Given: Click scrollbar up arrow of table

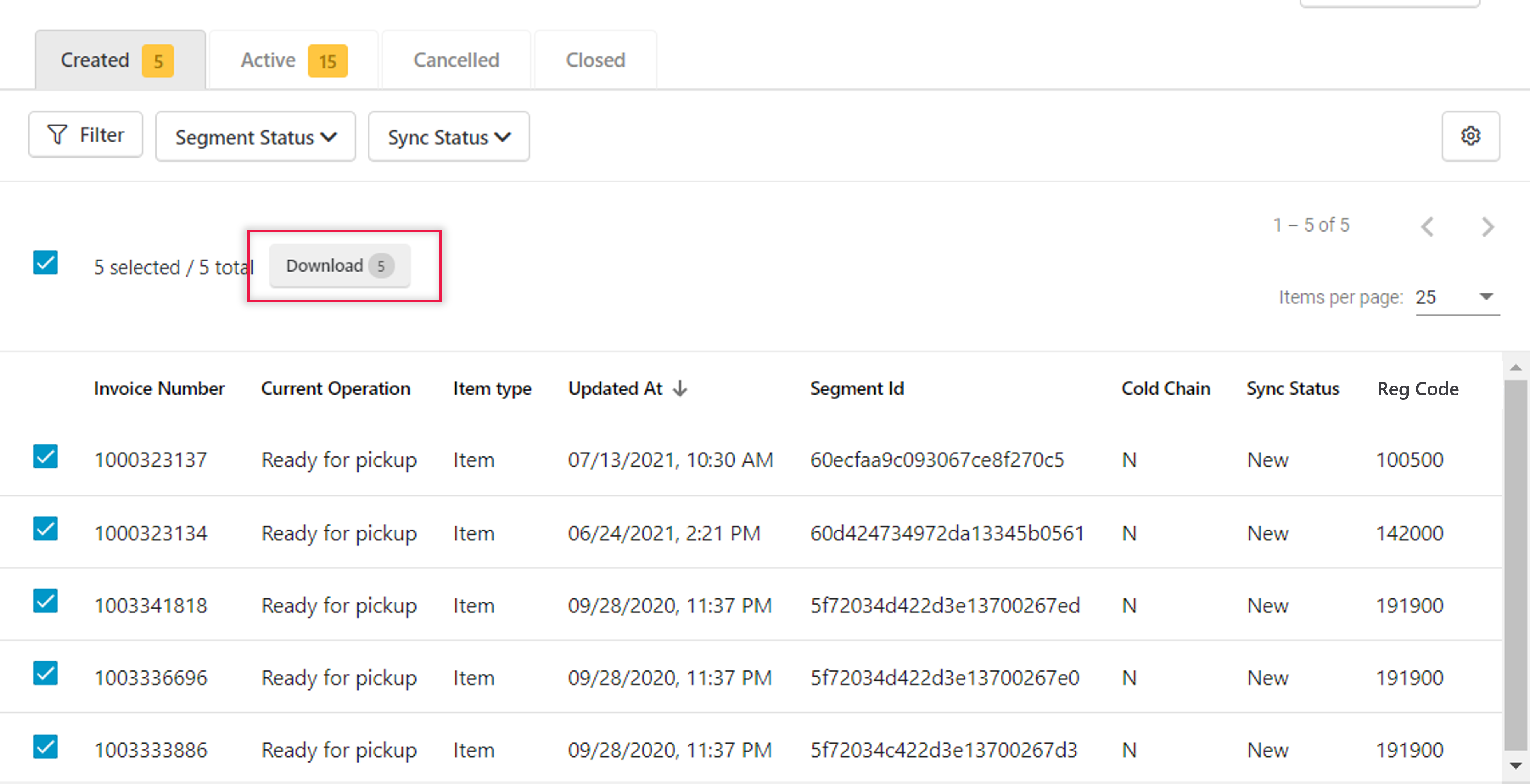Looking at the screenshot, I should coord(1516,367).
